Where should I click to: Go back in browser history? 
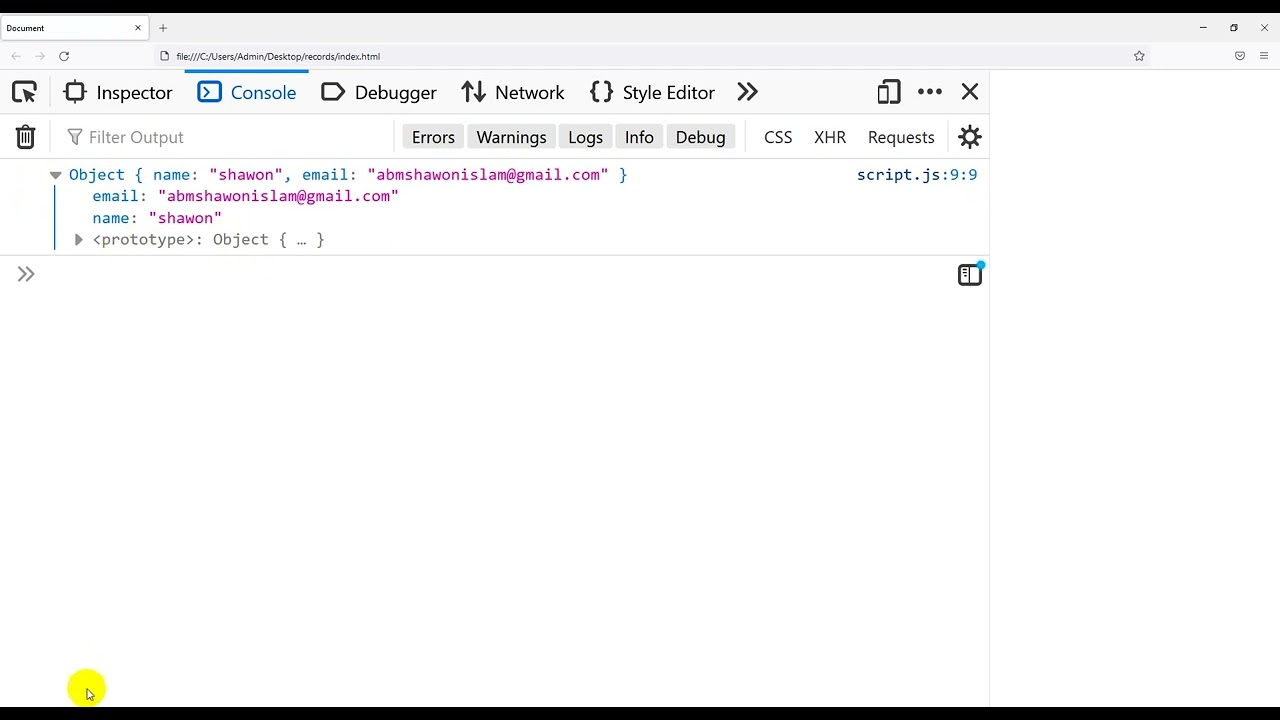(16, 56)
